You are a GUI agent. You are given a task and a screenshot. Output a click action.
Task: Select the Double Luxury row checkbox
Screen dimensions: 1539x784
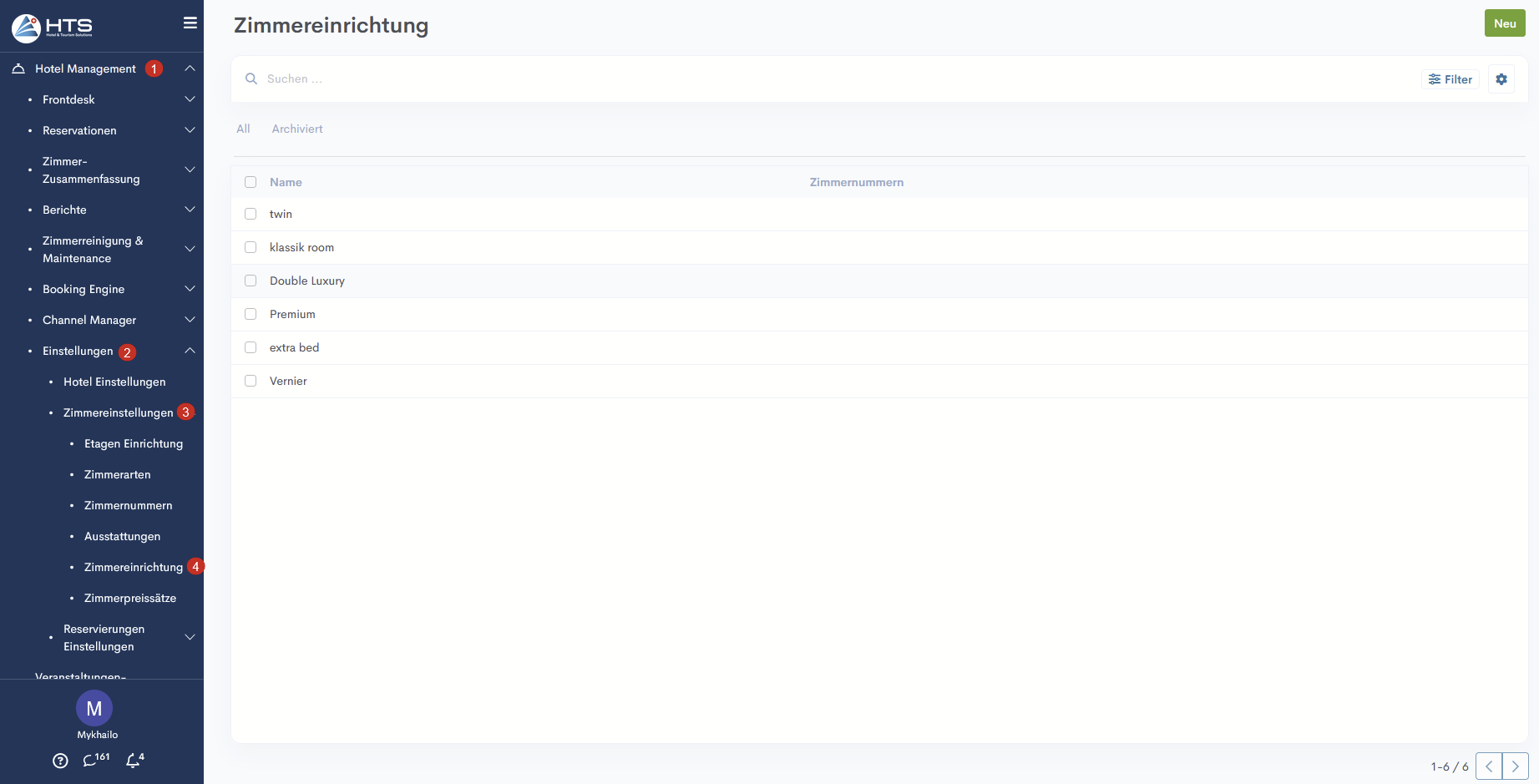click(251, 281)
